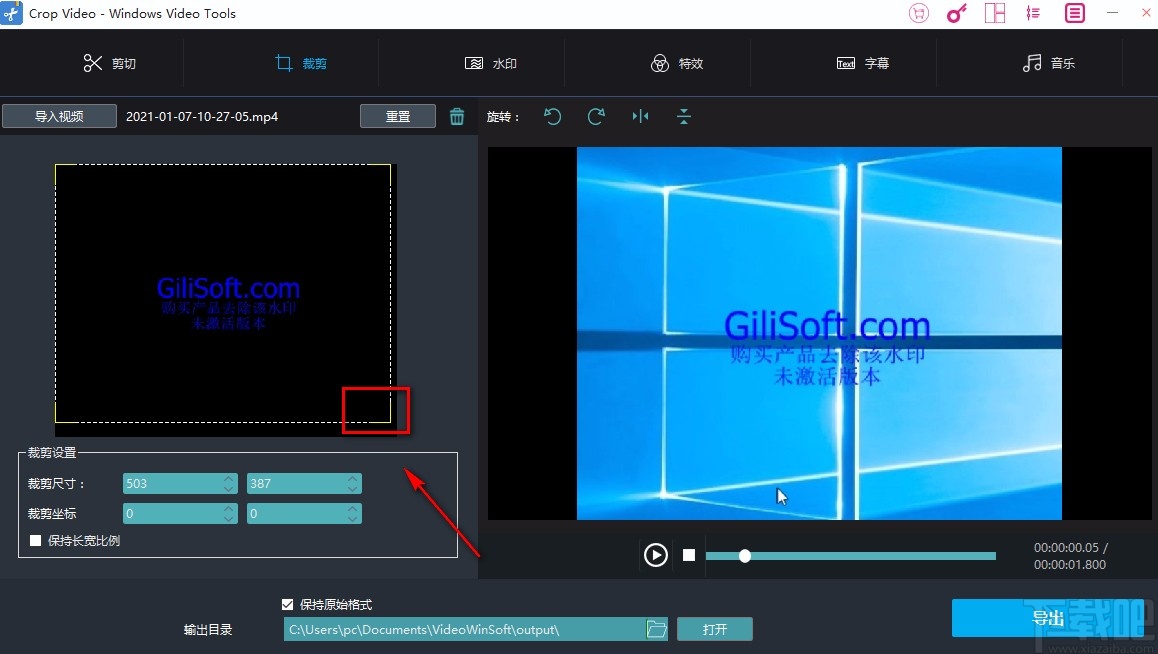Click the 导出 export button
The width and height of the screenshot is (1158, 654).
(x=1050, y=618)
